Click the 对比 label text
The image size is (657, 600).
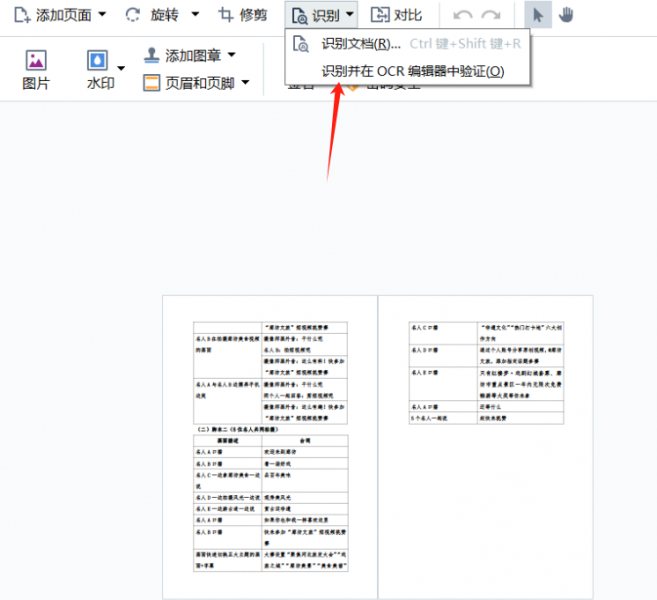click(x=408, y=15)
